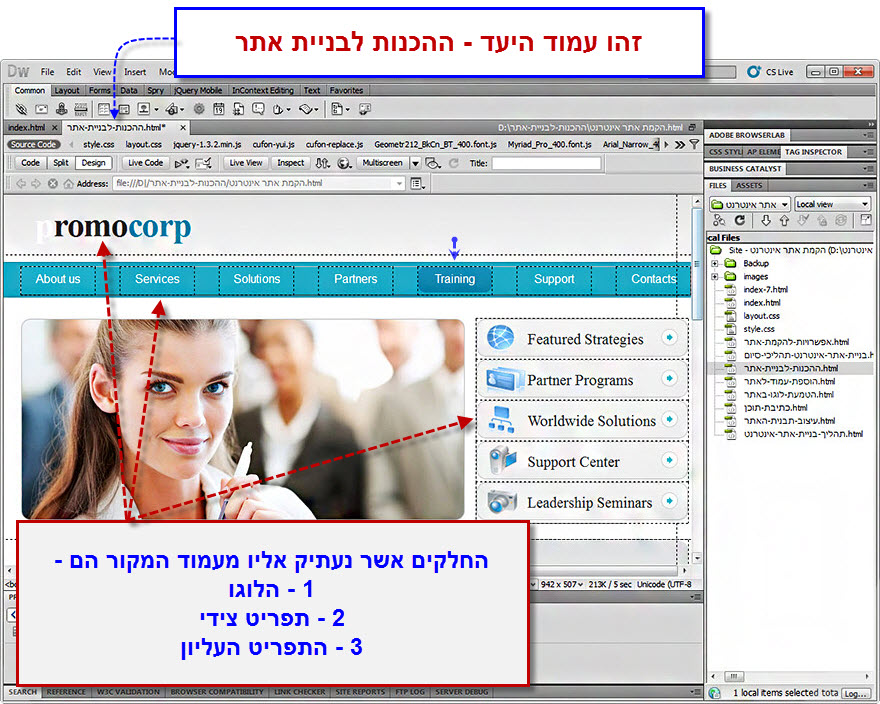Expand the images folder
The width and height of the screenshot is (880, 704).
(715, 277)
